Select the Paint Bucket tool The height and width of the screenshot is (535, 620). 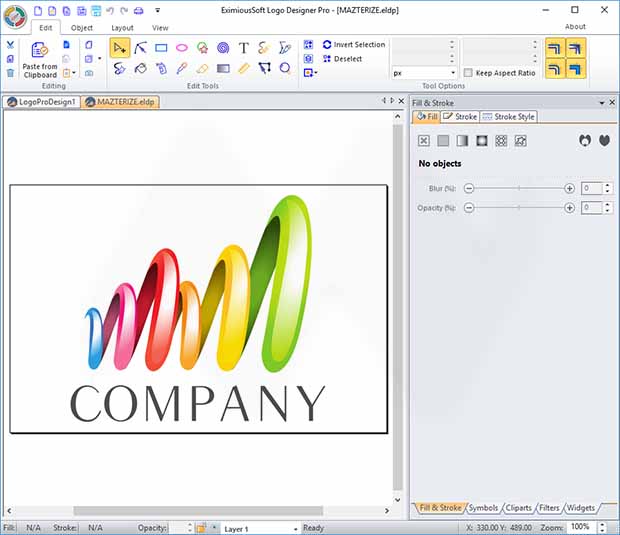140,68
